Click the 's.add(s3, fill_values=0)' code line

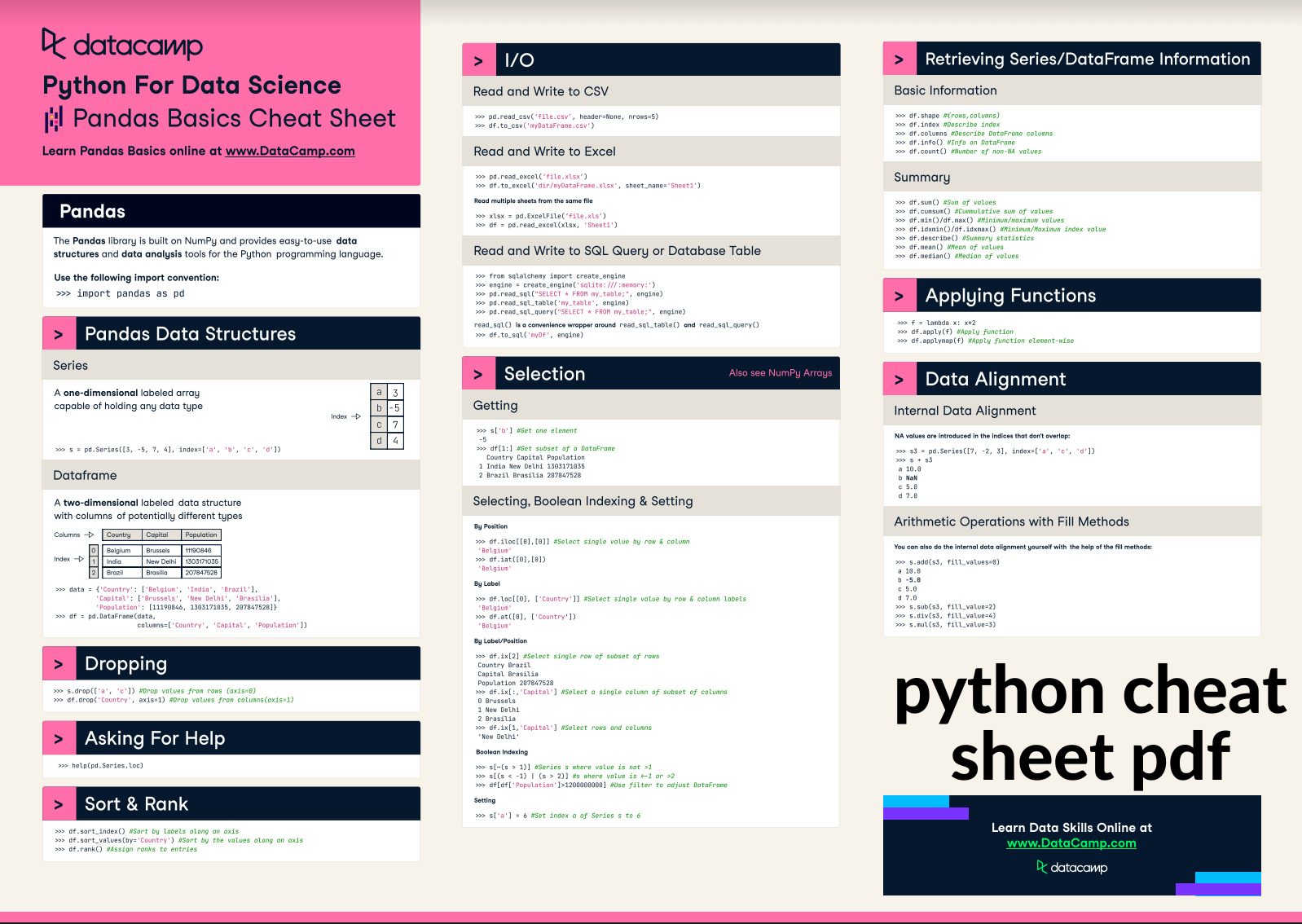[947, 562]
